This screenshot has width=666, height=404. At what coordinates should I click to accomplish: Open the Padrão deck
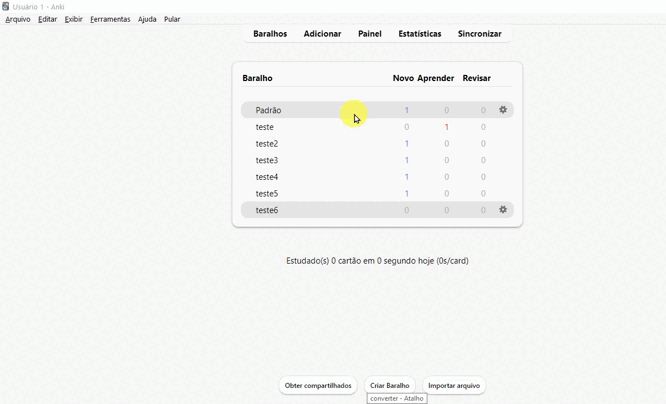click(268, 110)
